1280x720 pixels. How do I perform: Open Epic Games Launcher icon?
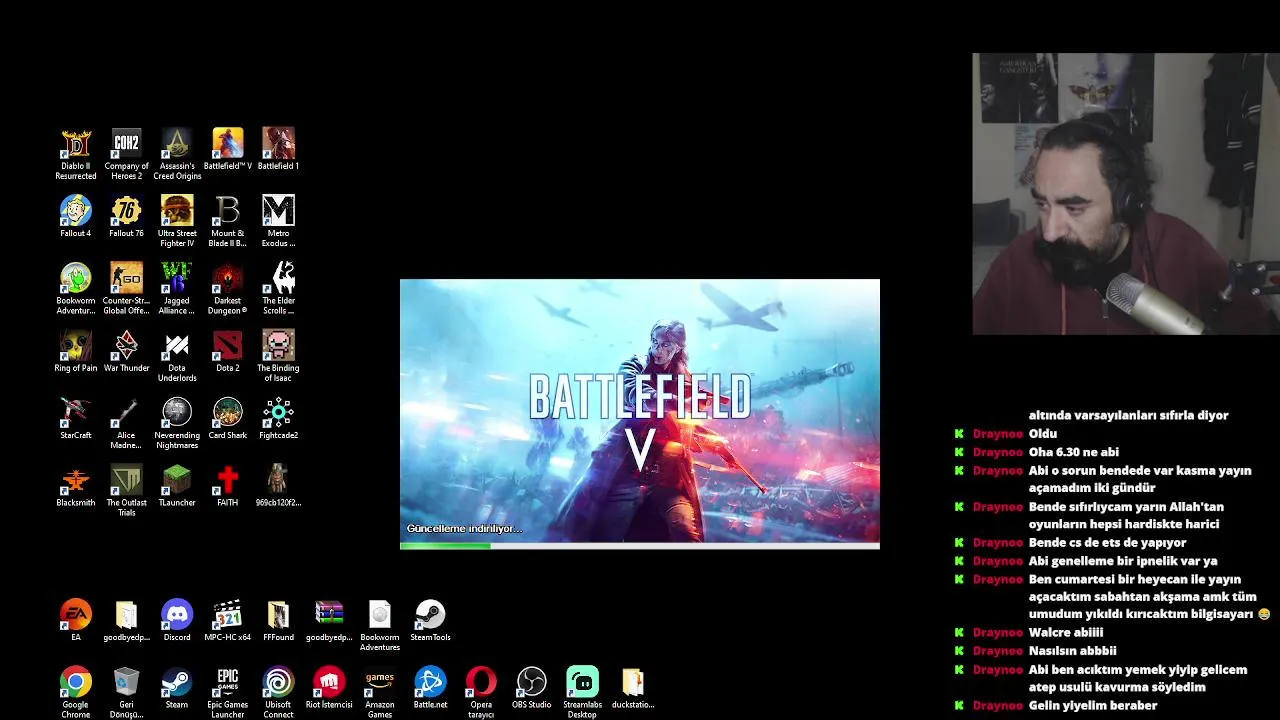(227, 692)
